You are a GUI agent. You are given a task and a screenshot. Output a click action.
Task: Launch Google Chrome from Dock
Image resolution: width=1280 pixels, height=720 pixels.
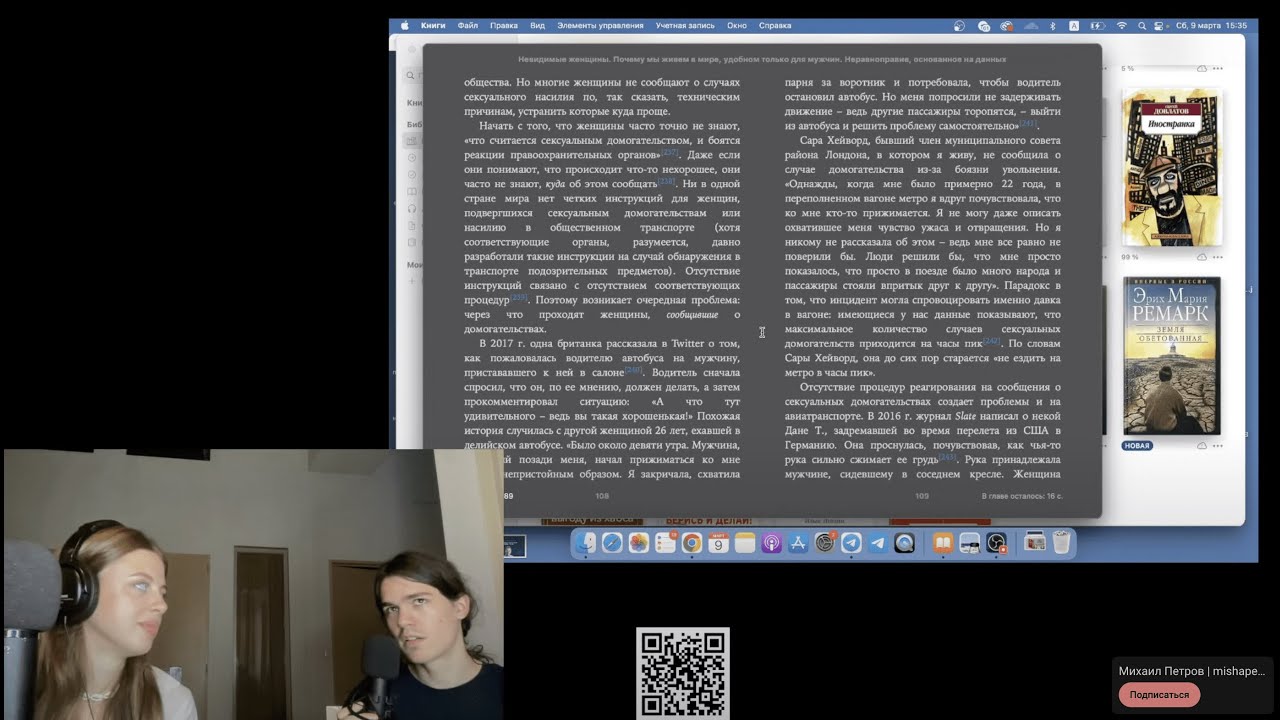pos(692,543)
